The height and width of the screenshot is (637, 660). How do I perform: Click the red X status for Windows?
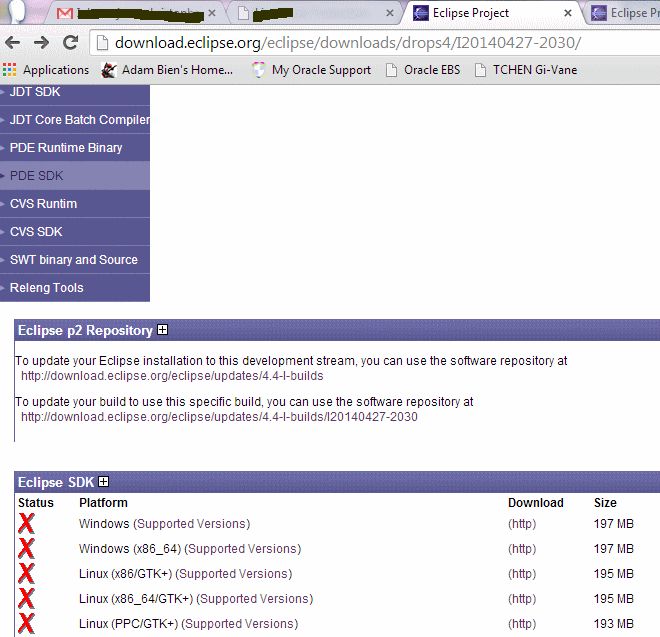[26, 523]
